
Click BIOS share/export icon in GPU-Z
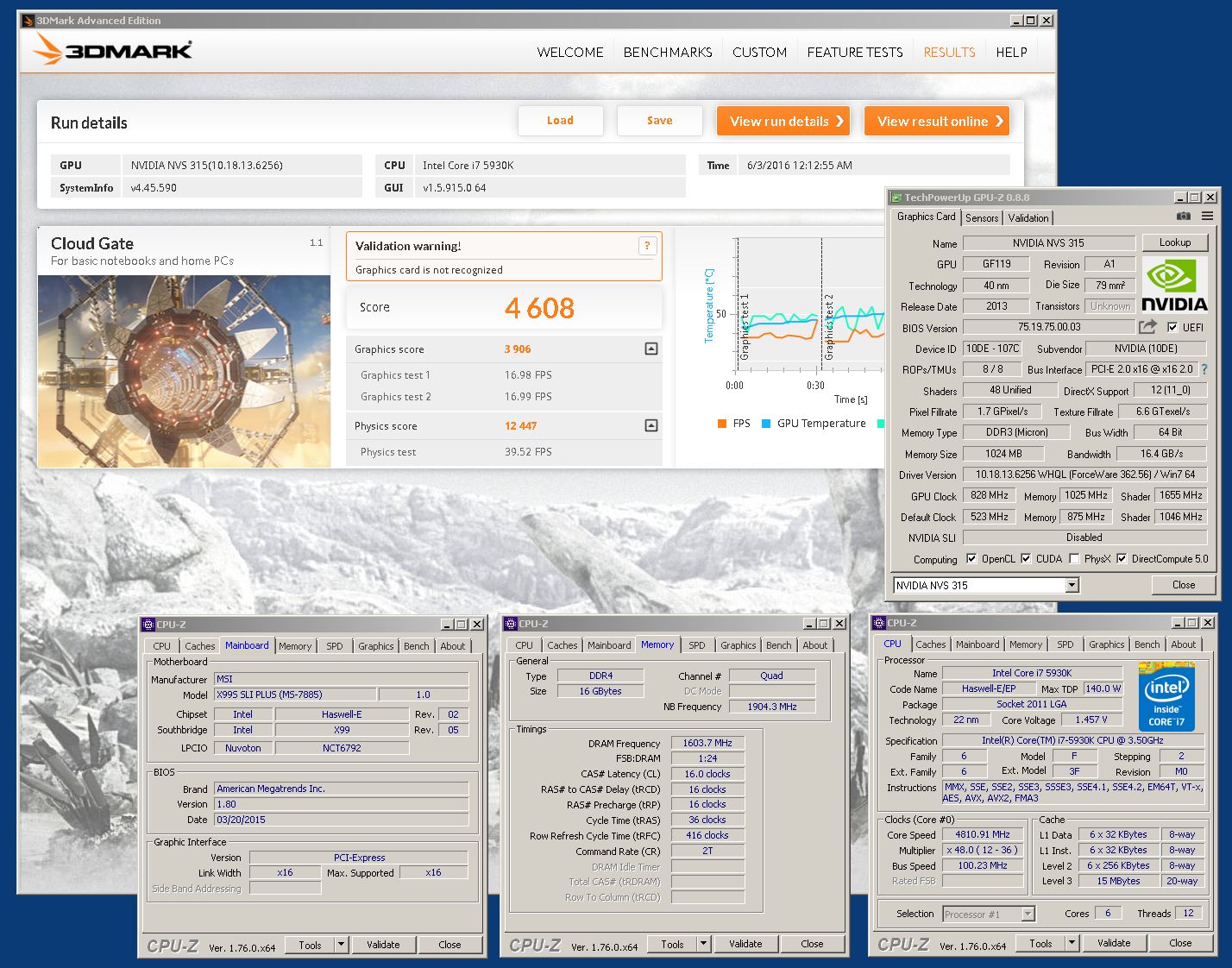point(1148,327)
